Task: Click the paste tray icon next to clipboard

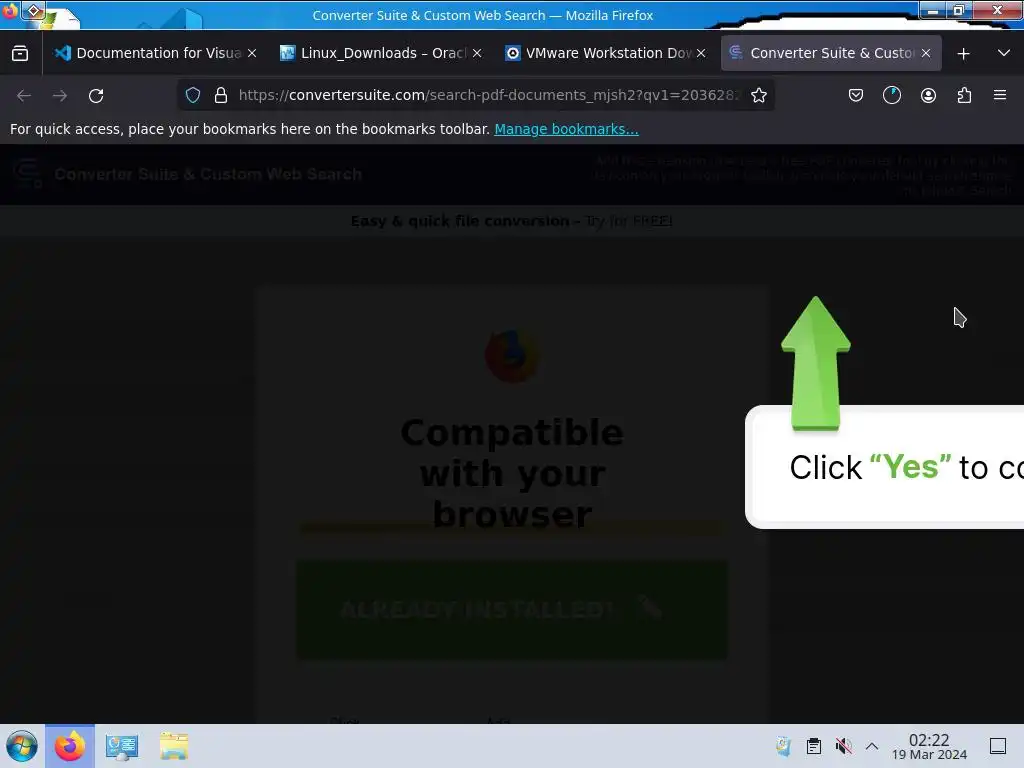Action: (x=783, y=746)
